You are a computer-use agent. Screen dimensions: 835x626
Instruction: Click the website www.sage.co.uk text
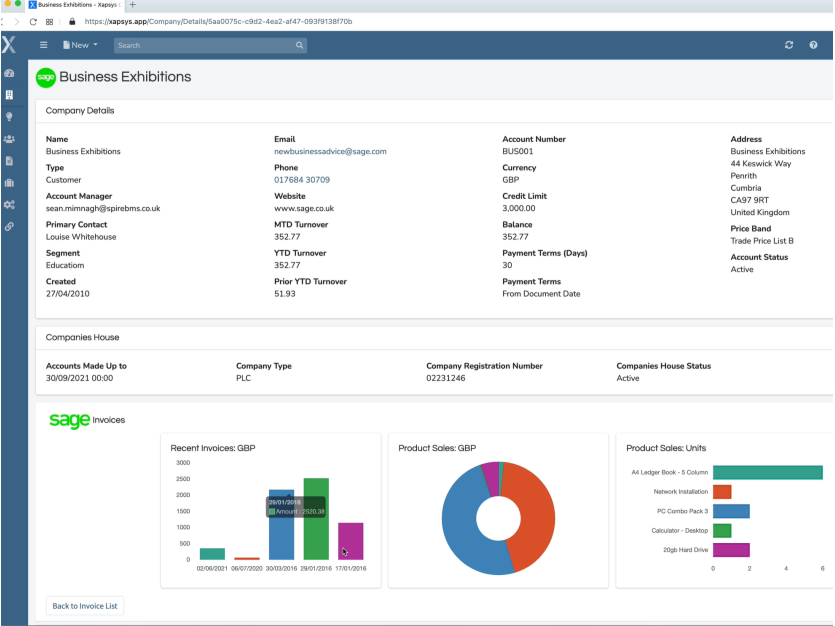point(304,208)
